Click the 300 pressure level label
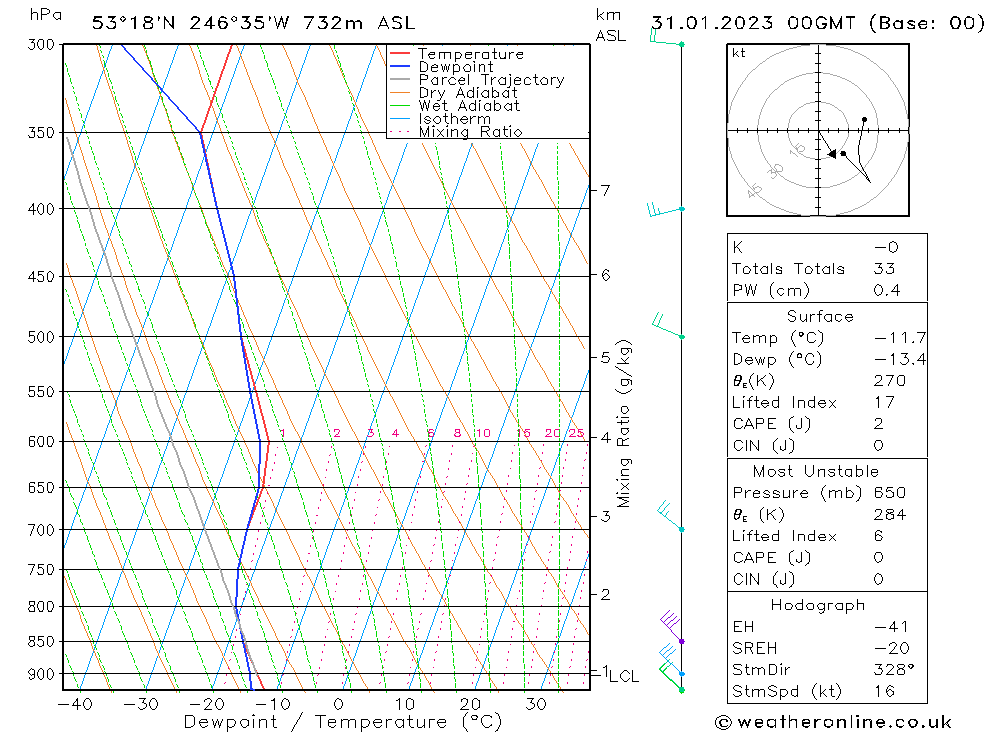This screenshot has width=1000, height=733. point(41,45)
